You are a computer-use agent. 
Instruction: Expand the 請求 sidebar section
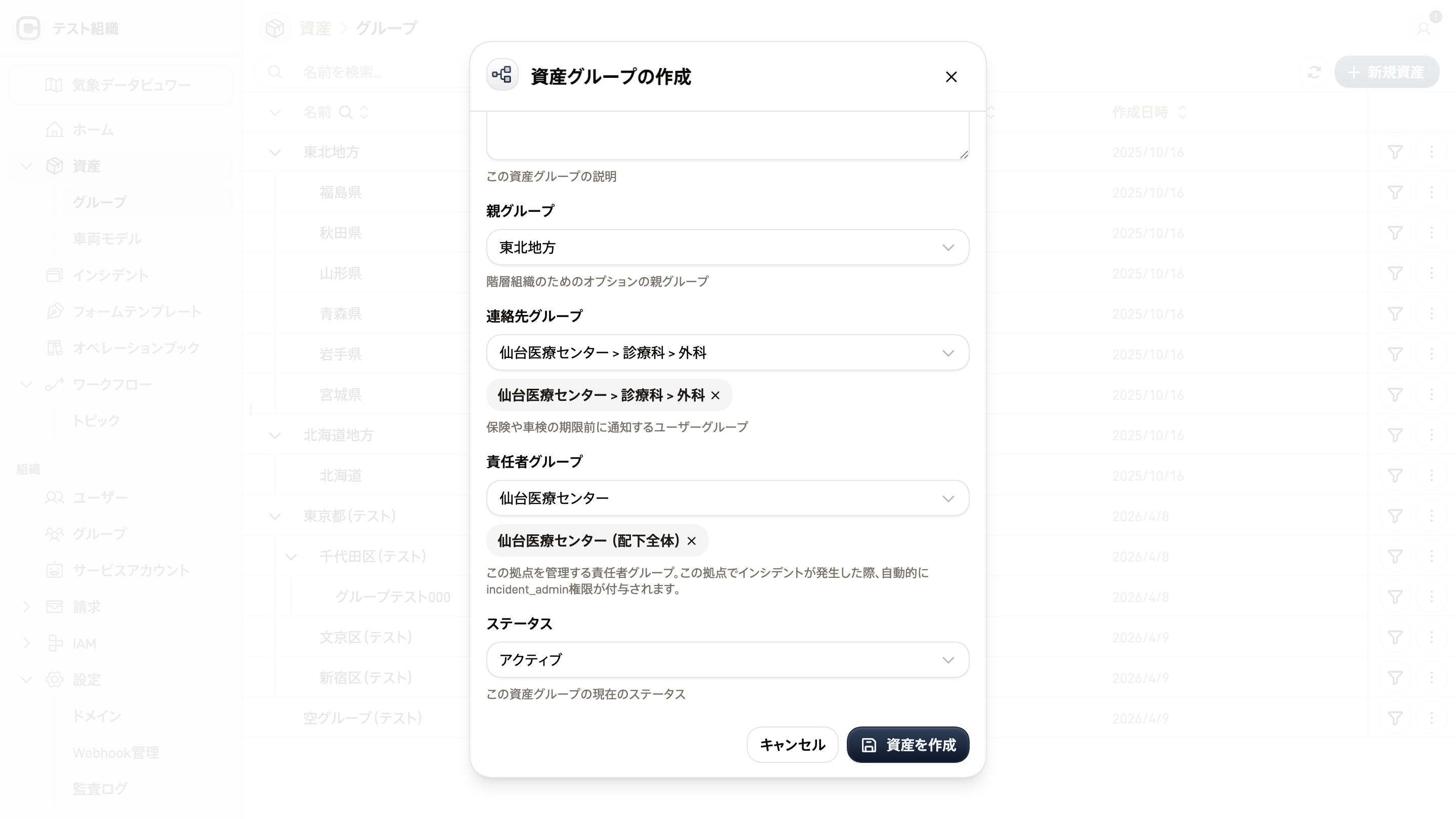(x=26, y=607)
